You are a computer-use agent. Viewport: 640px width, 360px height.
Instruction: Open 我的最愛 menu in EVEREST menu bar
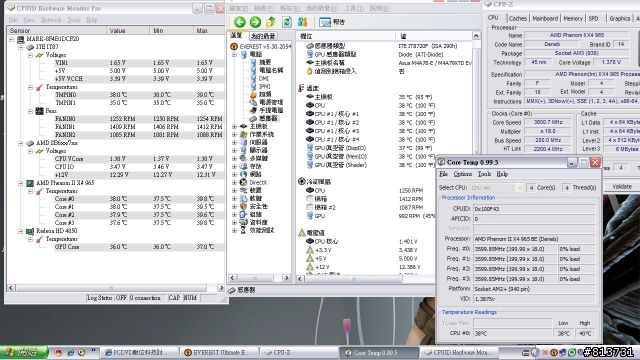pyautogui.click(x=322, y=8)
